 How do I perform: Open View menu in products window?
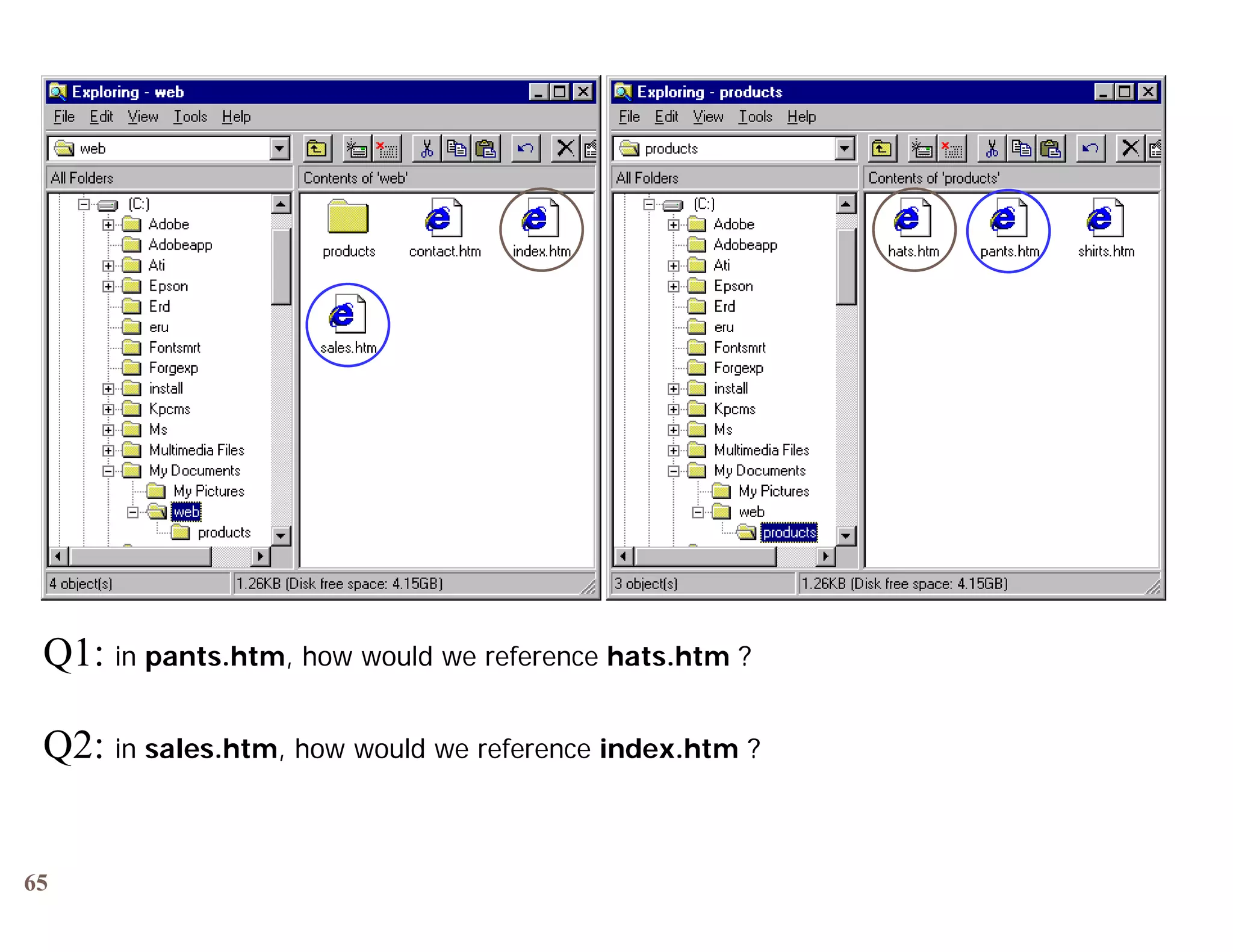(x=708, y=117)
